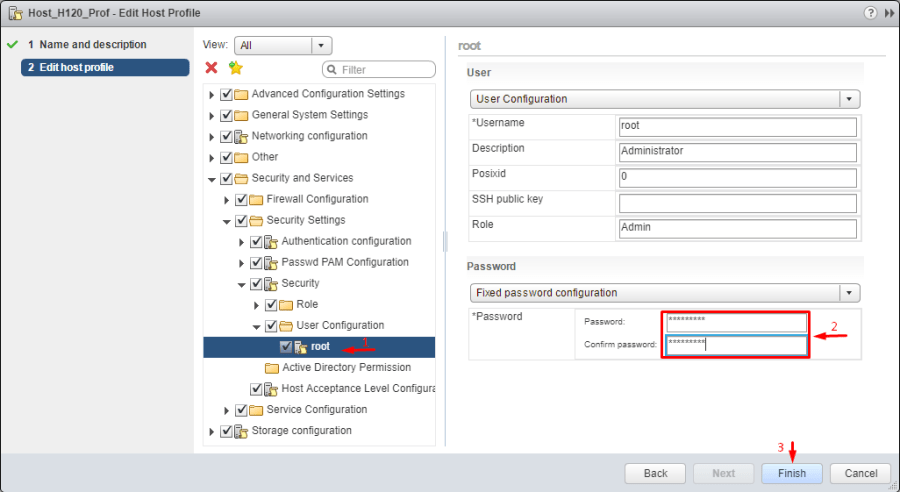Click the SSH public key input field
The height and width of the screenshot is (492, 900).
(x=737, y=203)
